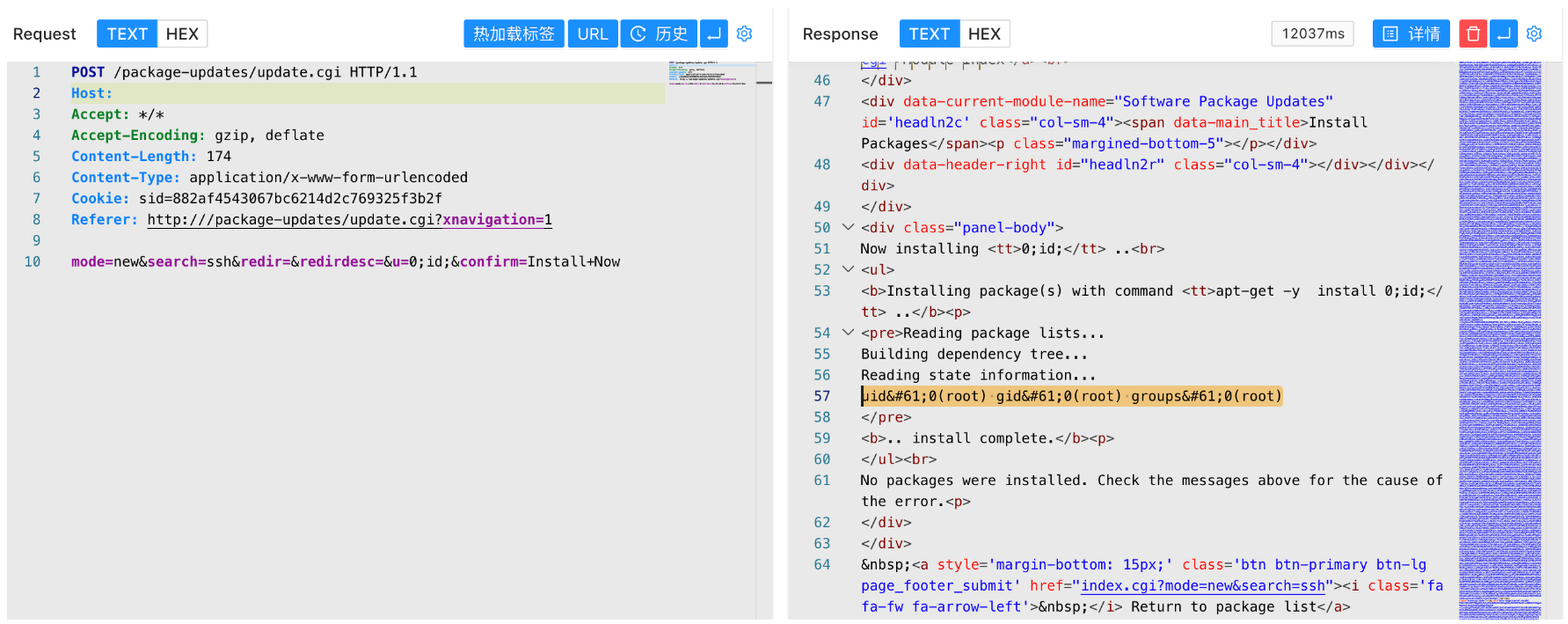Switch Request view to HEX
Viewport: 1568px width, 624px height.
coord(182,33)
